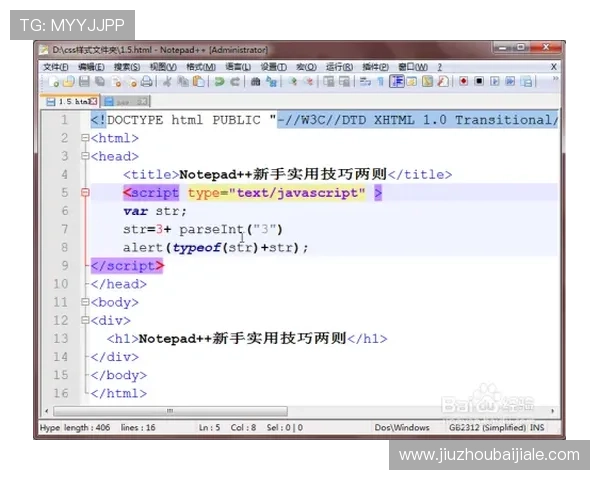
Task: Click the typeof keyword on line 8
Action: [x=196, y=248]
